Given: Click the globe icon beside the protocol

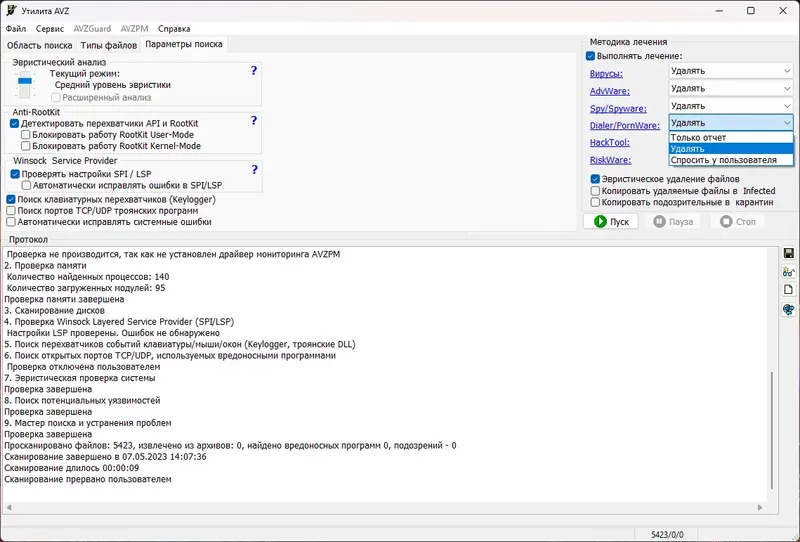Looking at the screenshot, I should tap(788, 309).
